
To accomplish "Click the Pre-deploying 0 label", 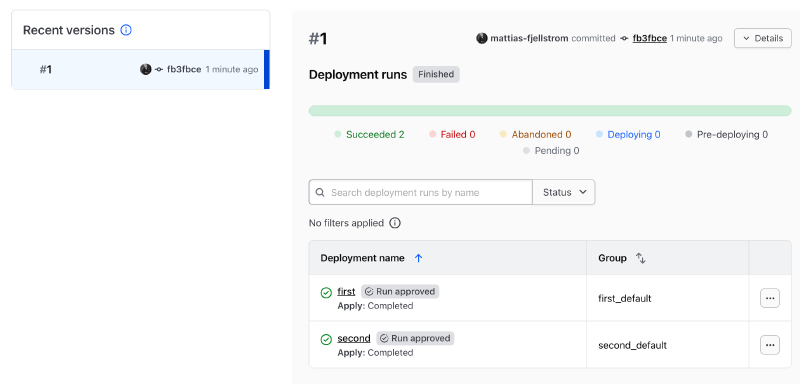I will (x=732, y=135).
